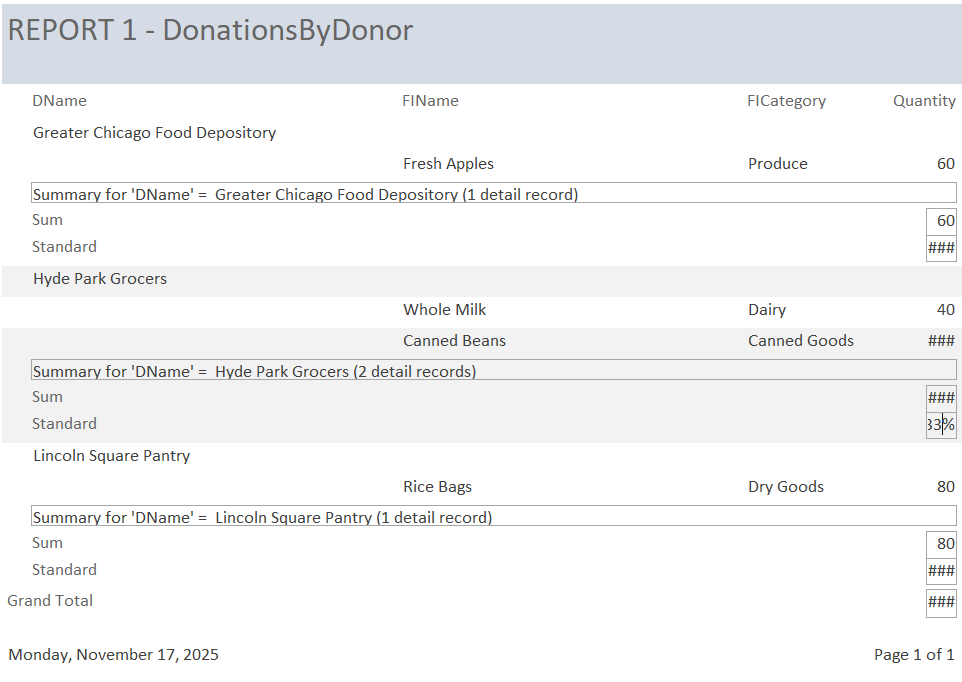Select the FIName column header
The width and height of the screenshot is (962, 682).
coord(430,101)
